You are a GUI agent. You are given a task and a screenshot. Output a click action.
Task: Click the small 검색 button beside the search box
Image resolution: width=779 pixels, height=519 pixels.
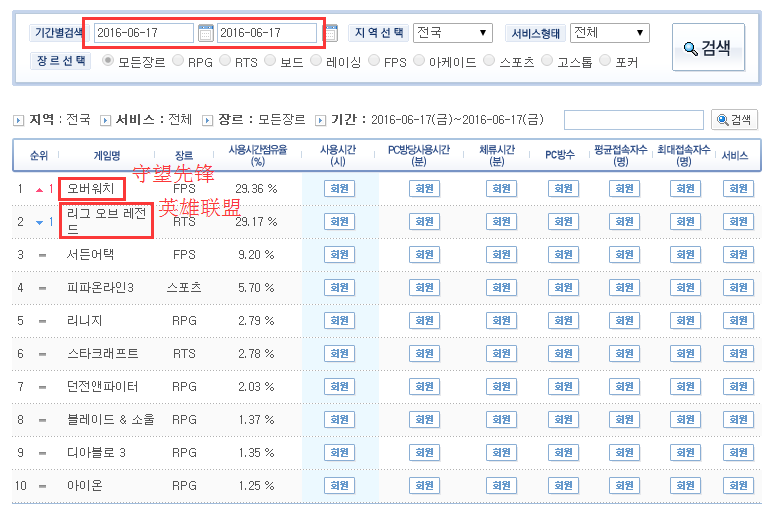[x=734, y=120]
